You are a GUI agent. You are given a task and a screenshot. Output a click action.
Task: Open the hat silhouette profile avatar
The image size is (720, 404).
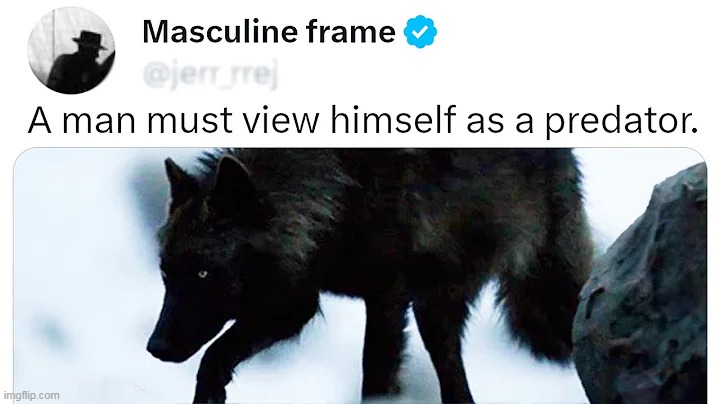[71, 50]
